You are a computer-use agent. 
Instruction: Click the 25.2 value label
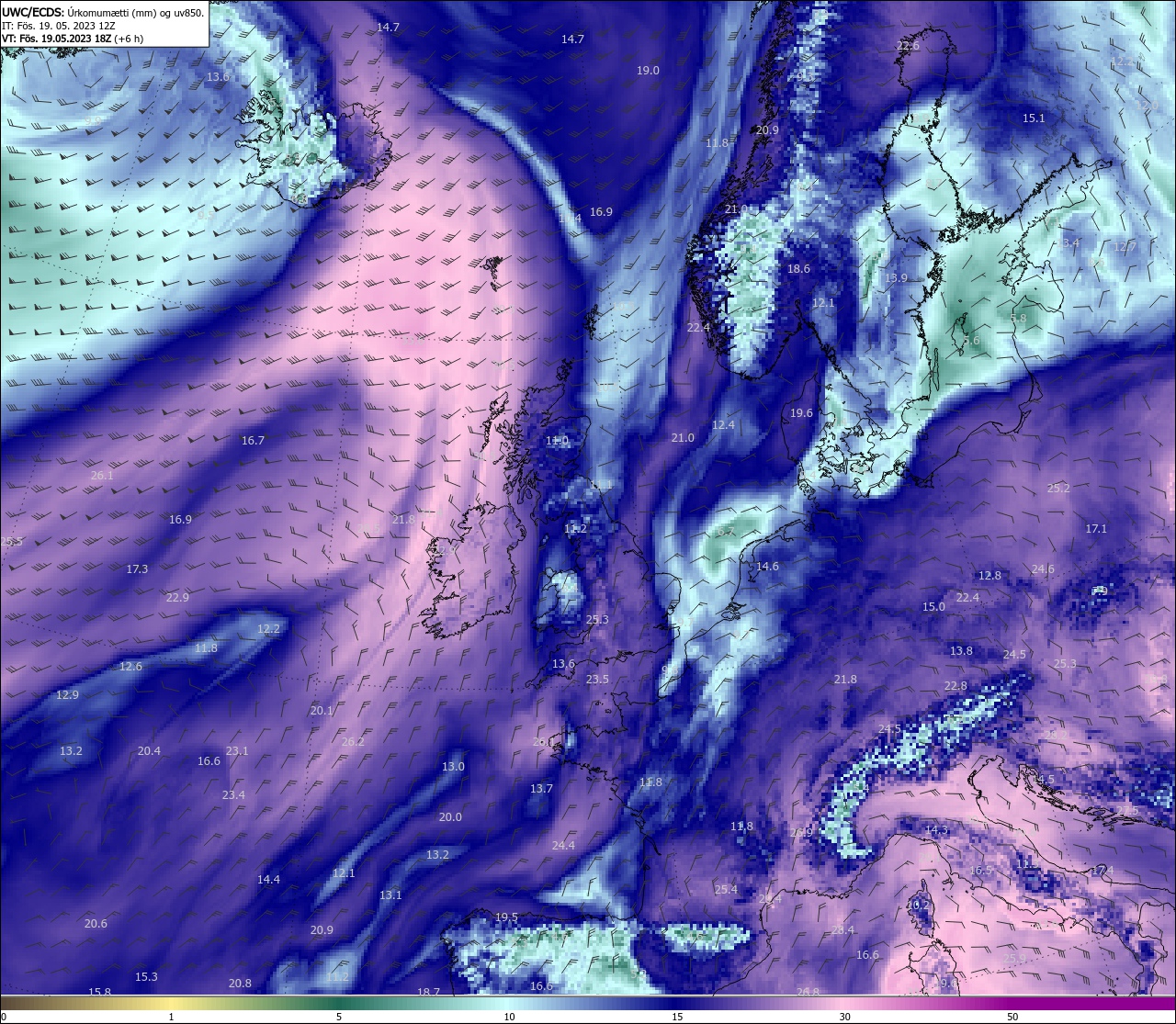[x=1058, y=489]
